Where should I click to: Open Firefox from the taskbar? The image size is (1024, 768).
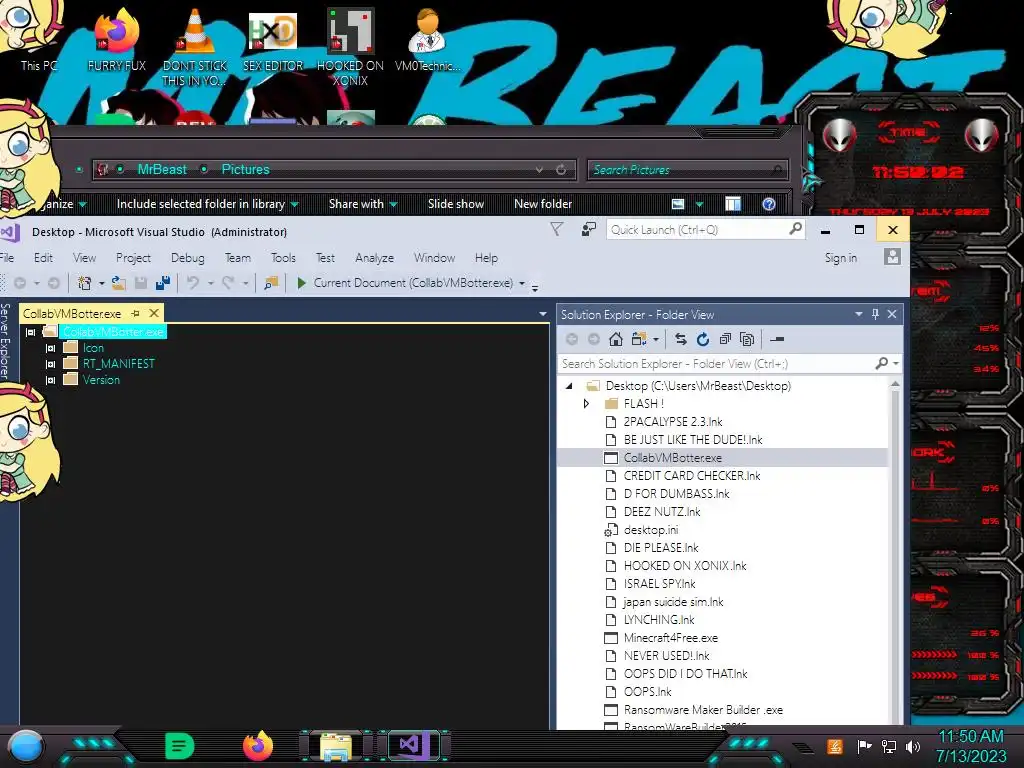258,746
